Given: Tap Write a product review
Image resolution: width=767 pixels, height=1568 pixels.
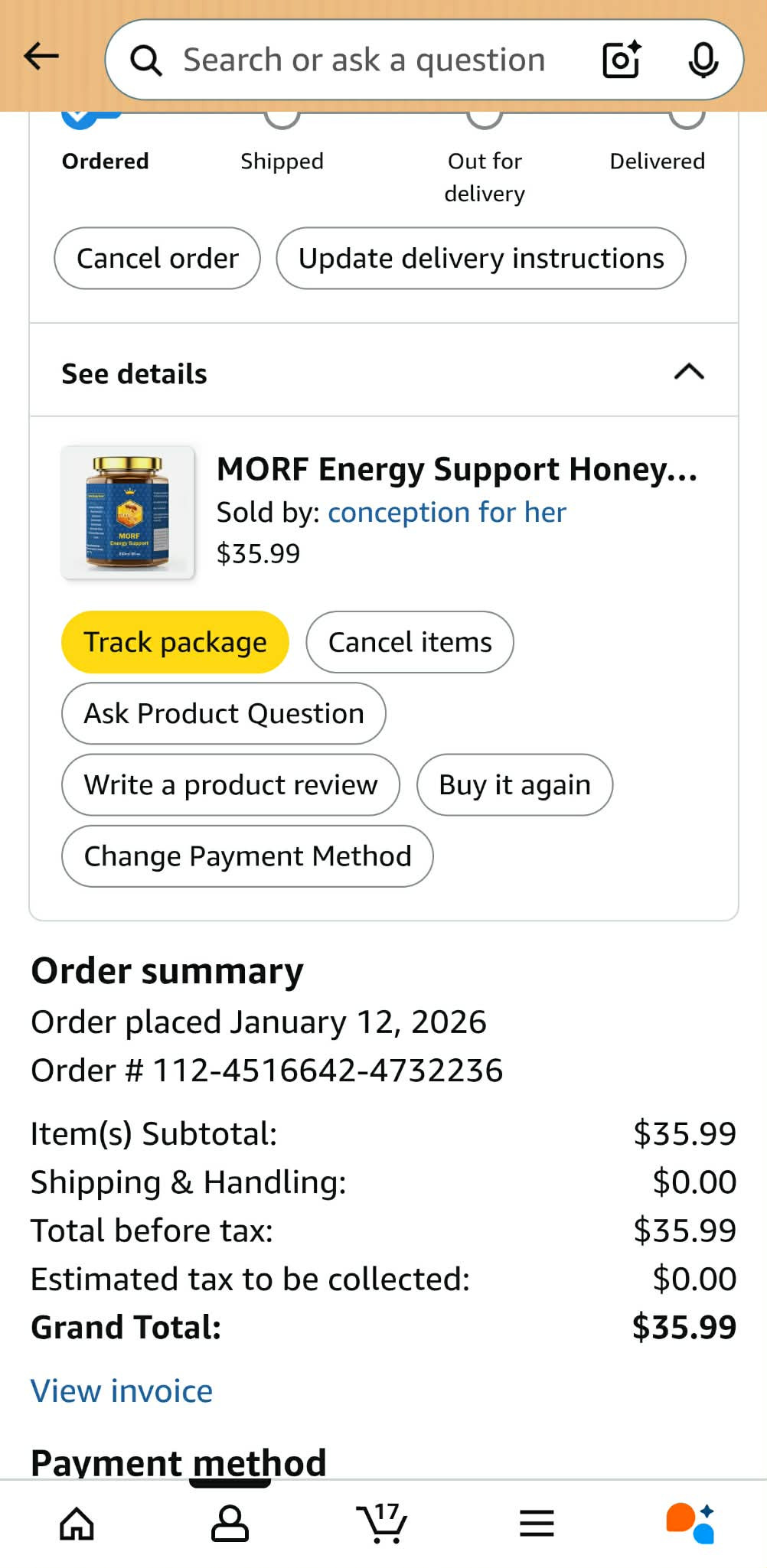Looking at the screenshot, I should coord(230,785).
